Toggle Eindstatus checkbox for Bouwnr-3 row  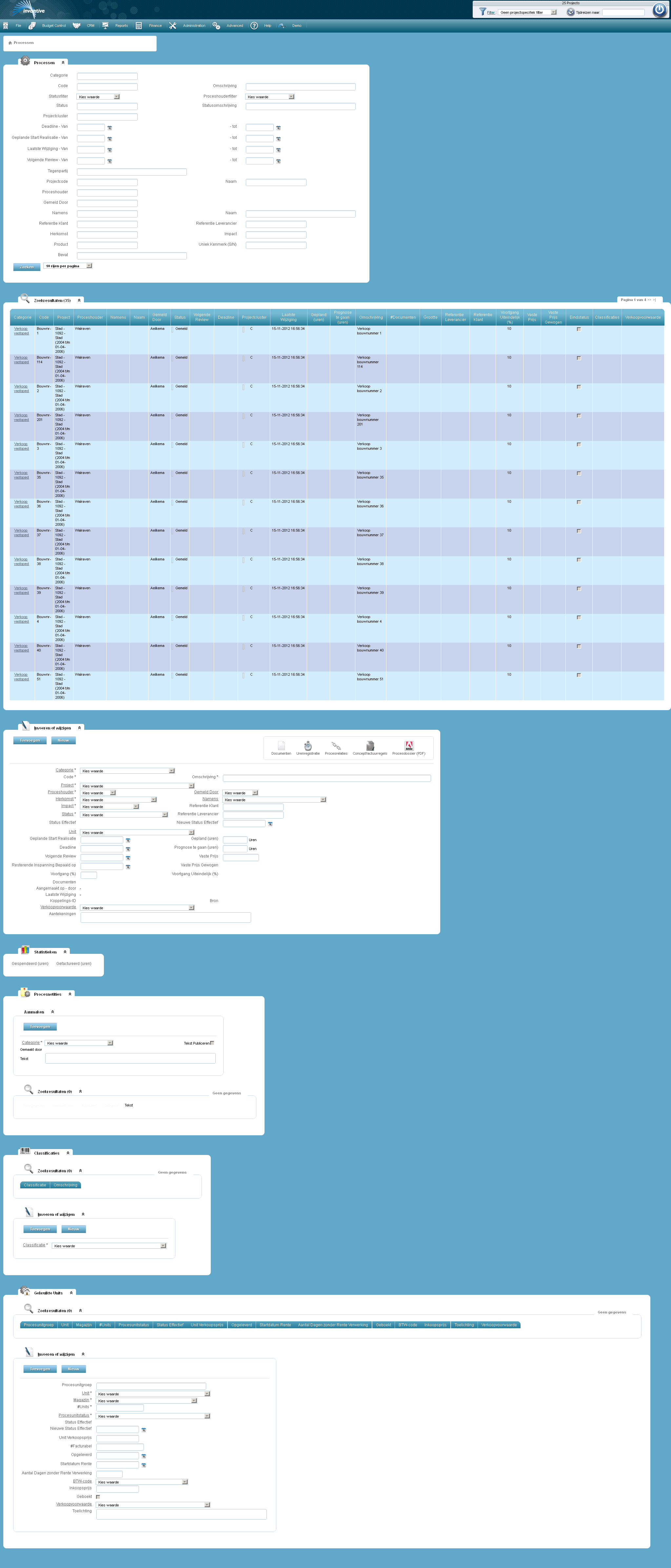[579, 444]
